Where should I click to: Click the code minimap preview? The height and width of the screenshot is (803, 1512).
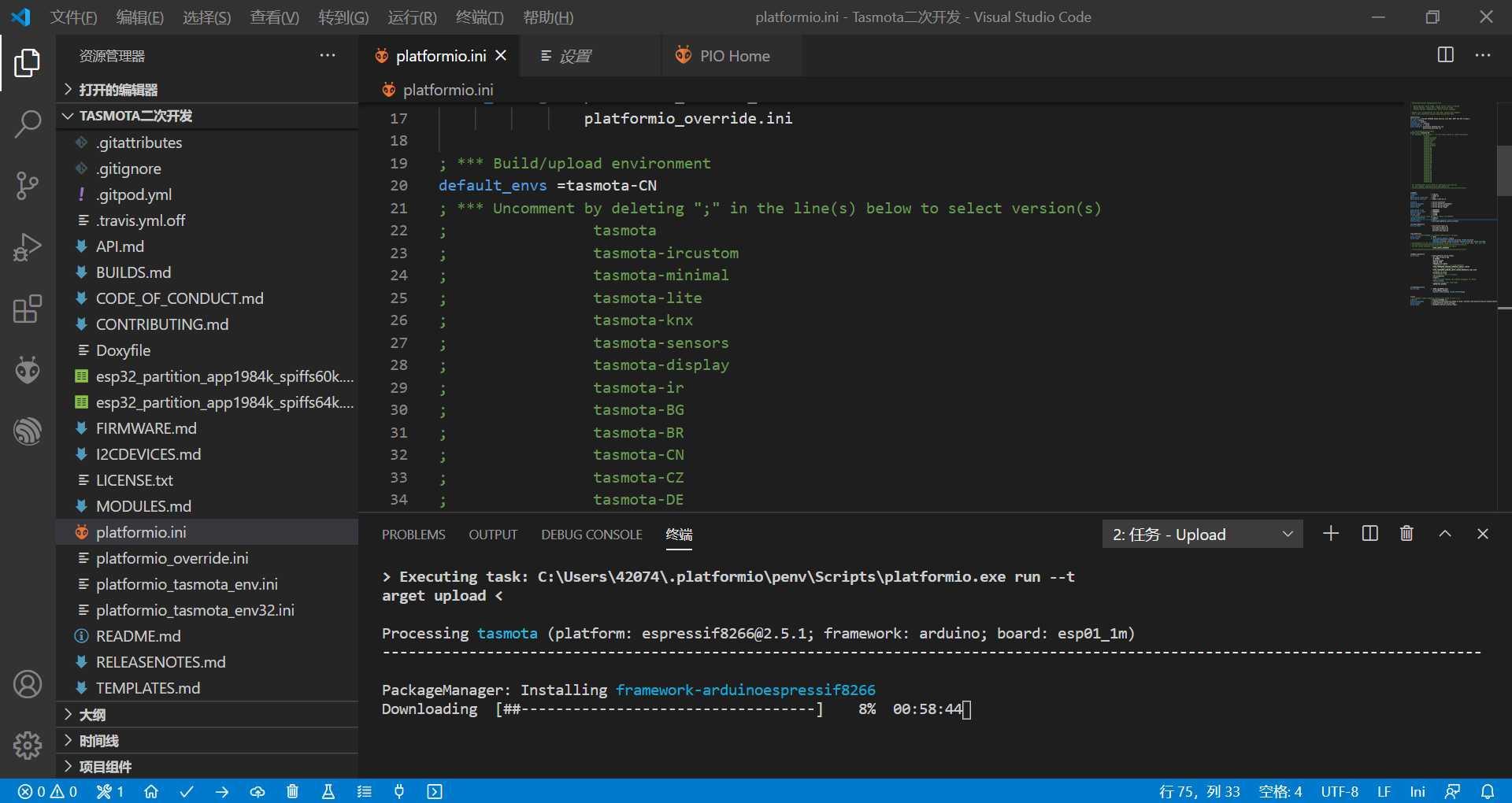coord(1453,205)
